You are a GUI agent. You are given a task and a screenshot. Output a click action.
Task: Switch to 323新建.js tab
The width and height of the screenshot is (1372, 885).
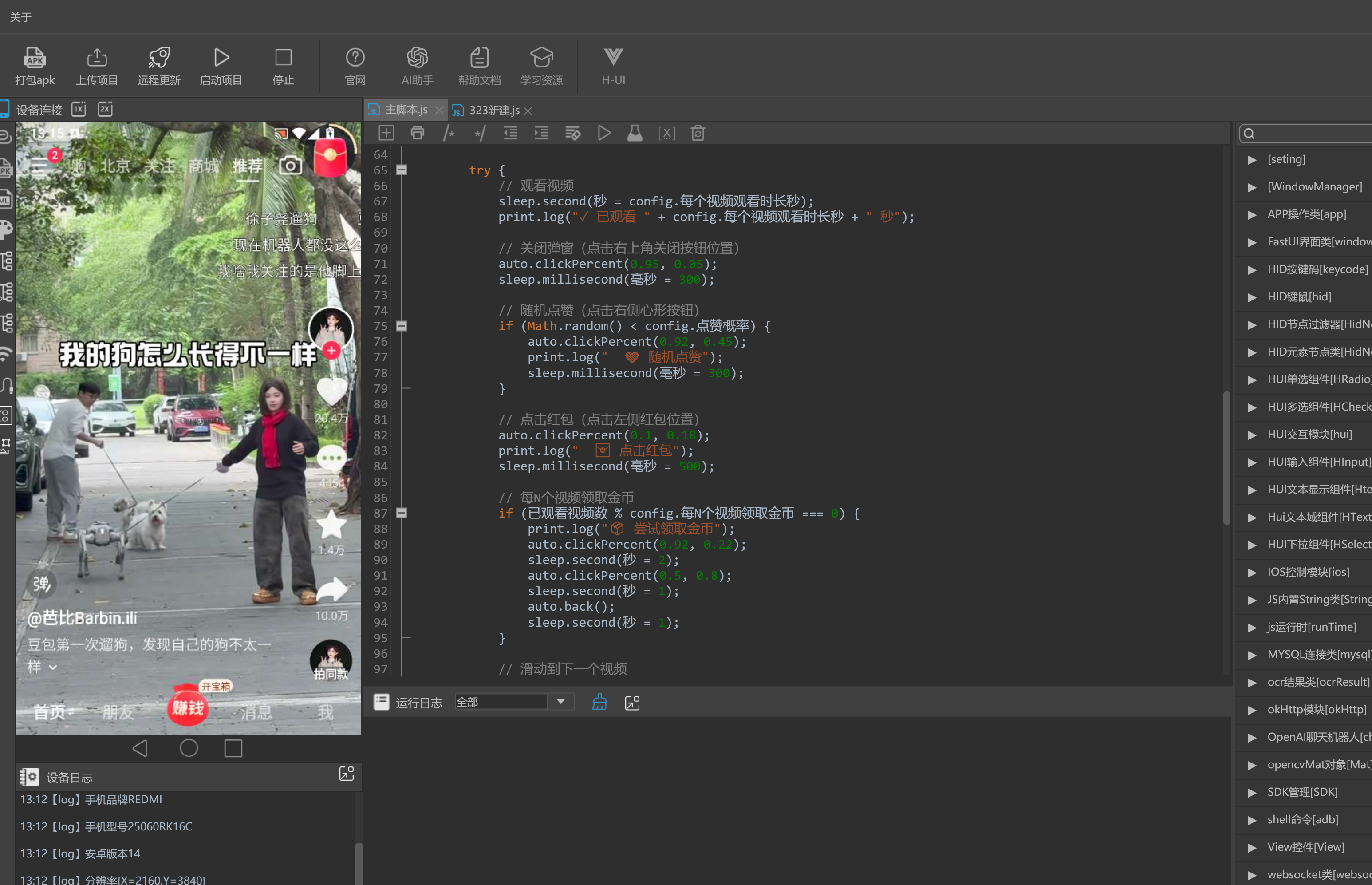(494, 111)
